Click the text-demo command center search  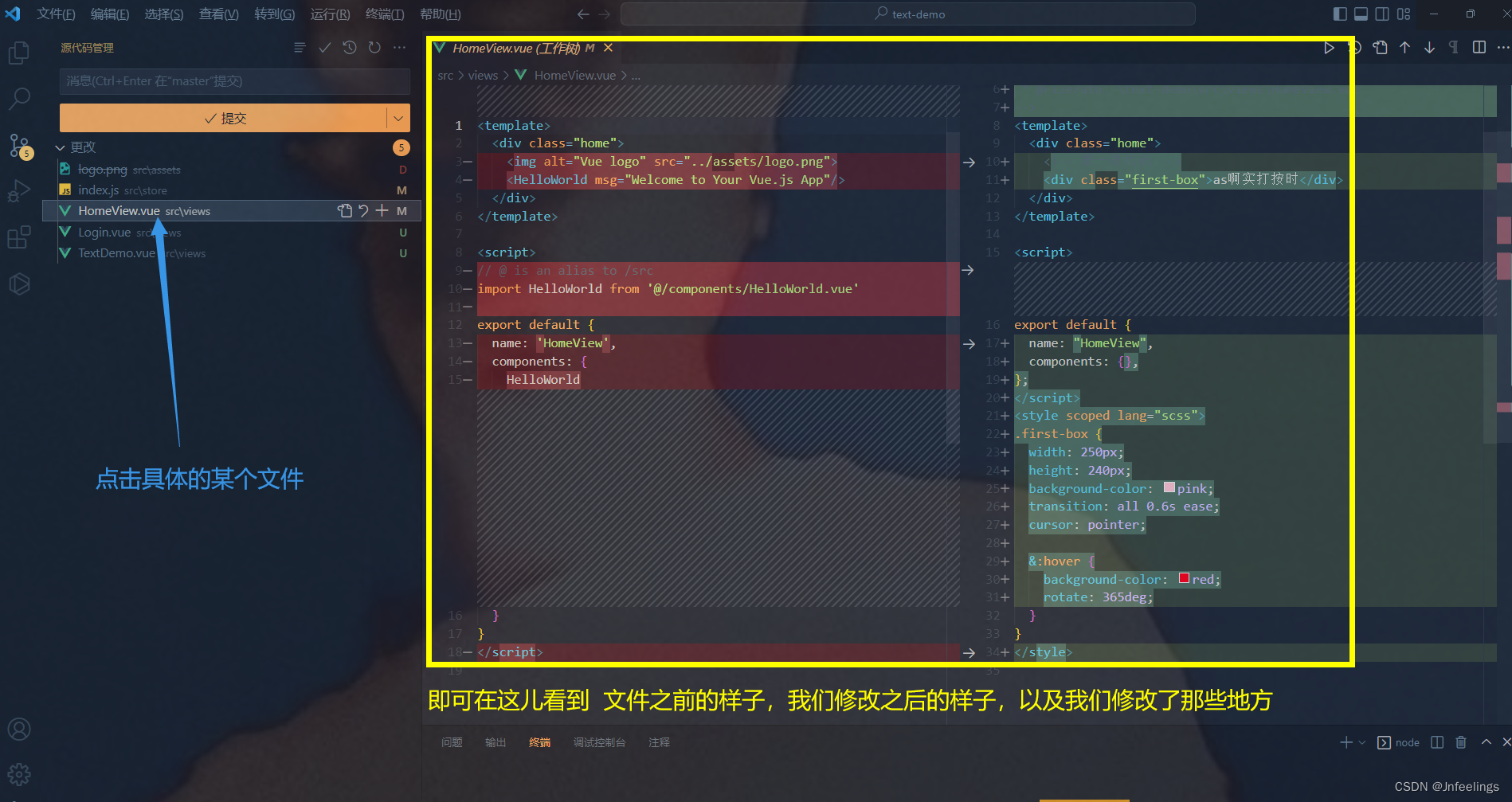907,14
